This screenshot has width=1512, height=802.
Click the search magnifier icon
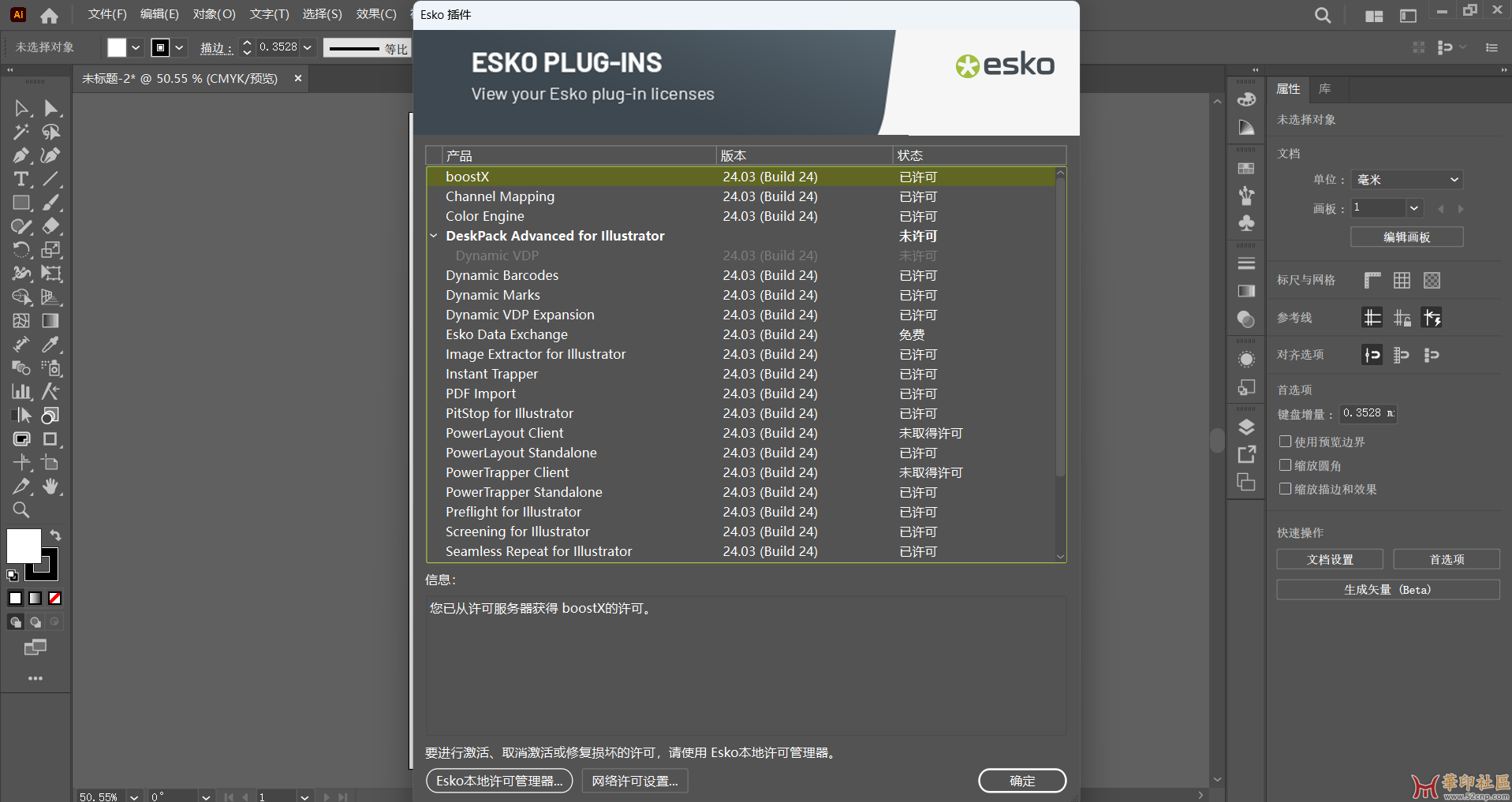click(1323, 15)
